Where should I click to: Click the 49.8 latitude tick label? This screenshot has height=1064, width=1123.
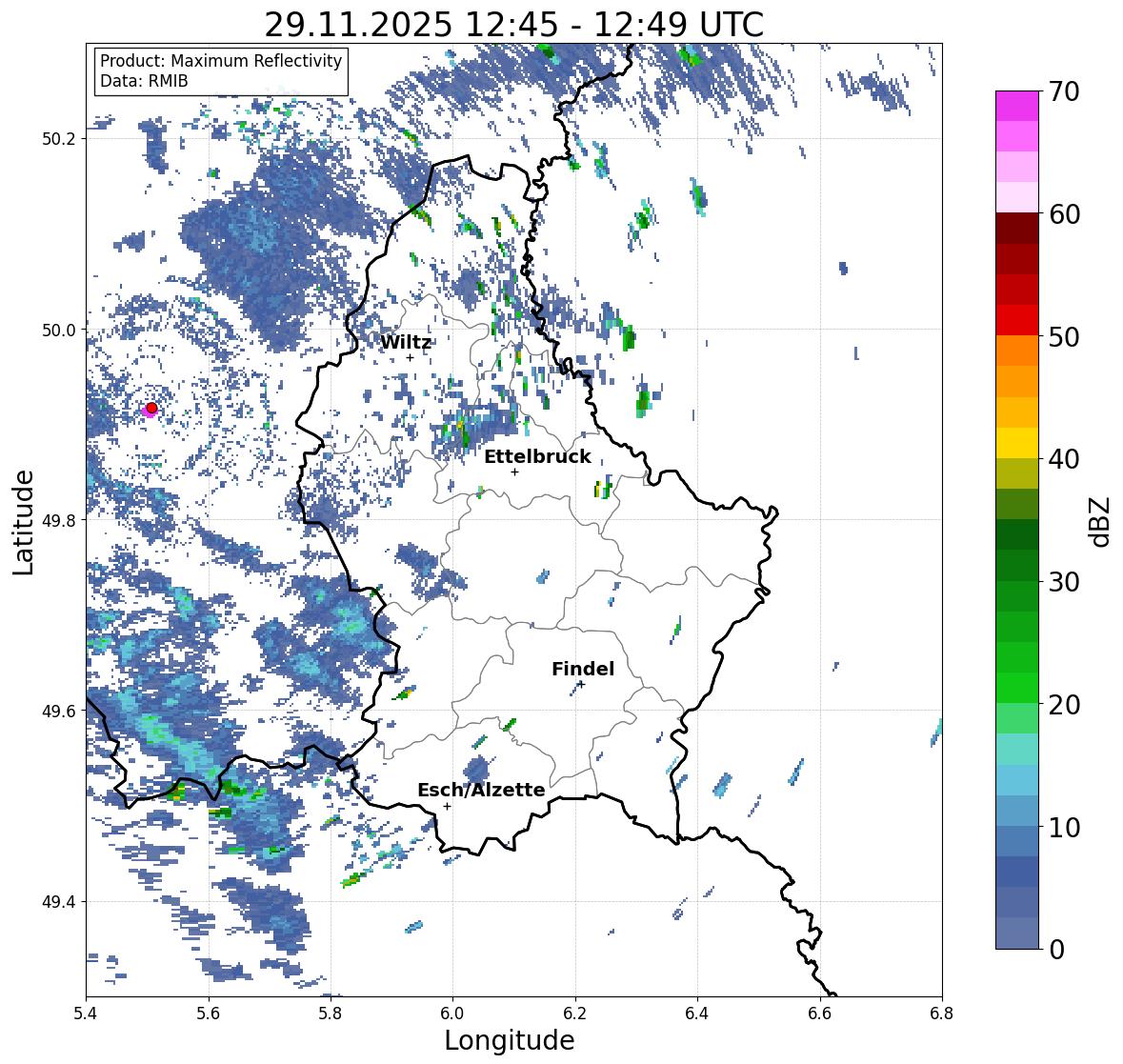[x=59, y=520]
